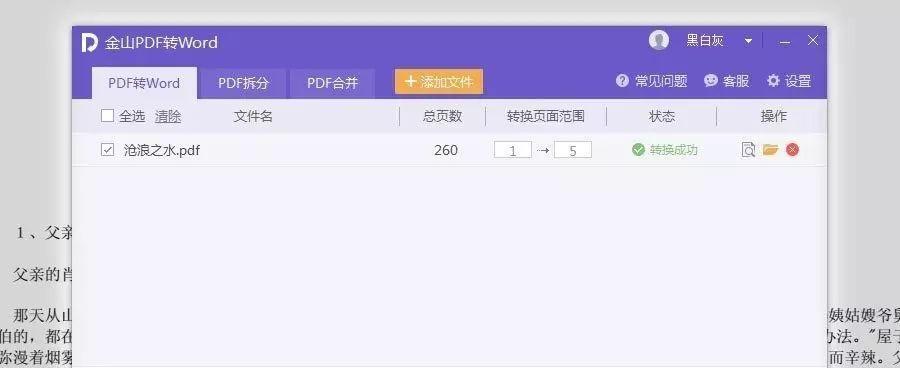Click the 添加文件 button
The height and width of the screenshot is (368, 900).
pos(439,82)
